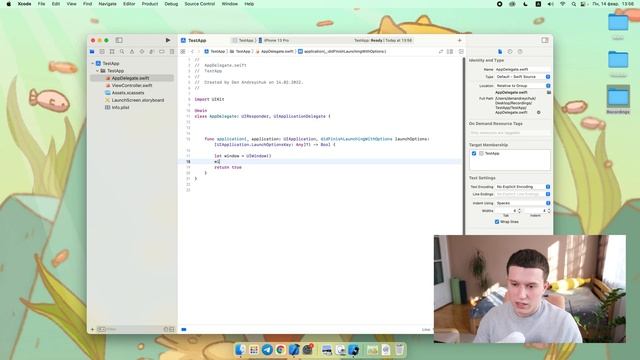
Task: Show the File inspector
Action: click(x=500, y=51)
